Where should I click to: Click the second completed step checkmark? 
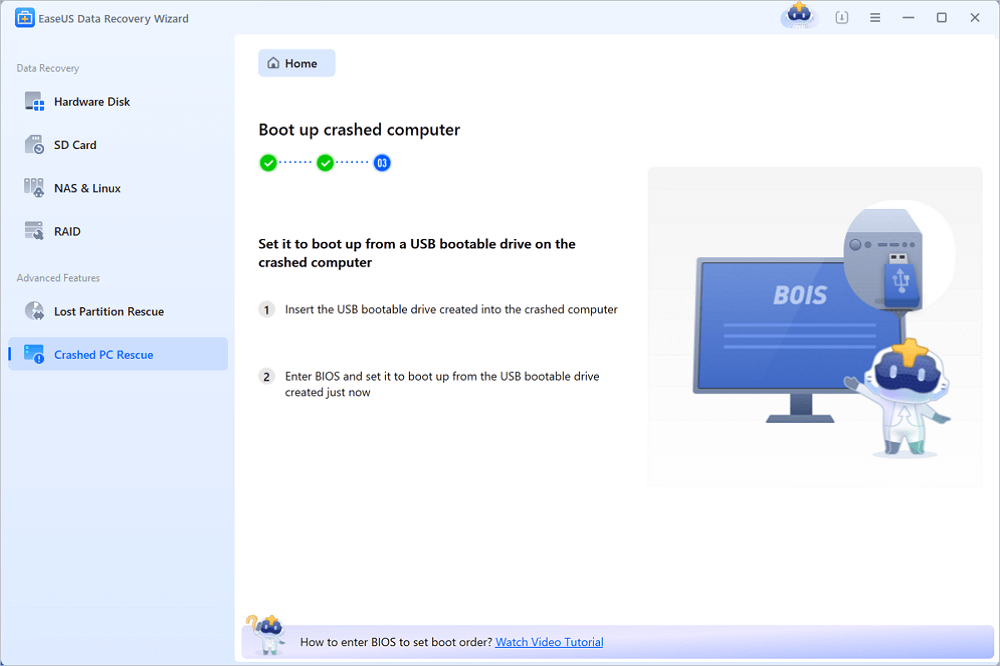click(325, 163)
